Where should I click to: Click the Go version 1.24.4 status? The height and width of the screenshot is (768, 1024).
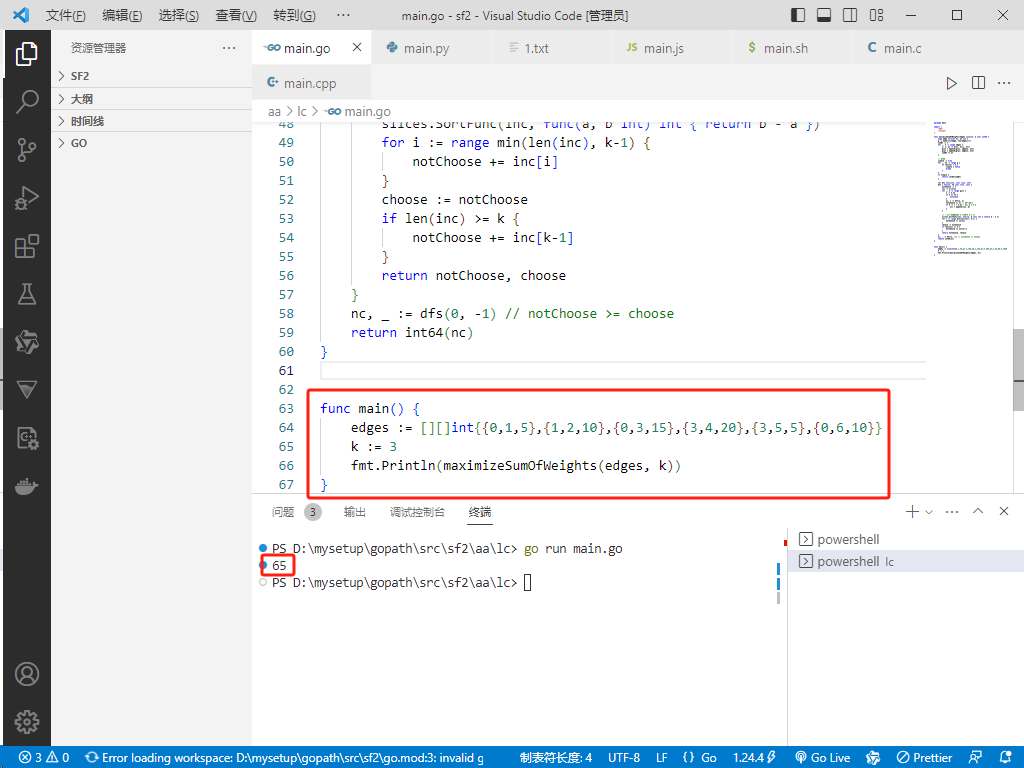click(x=754, y=758)
